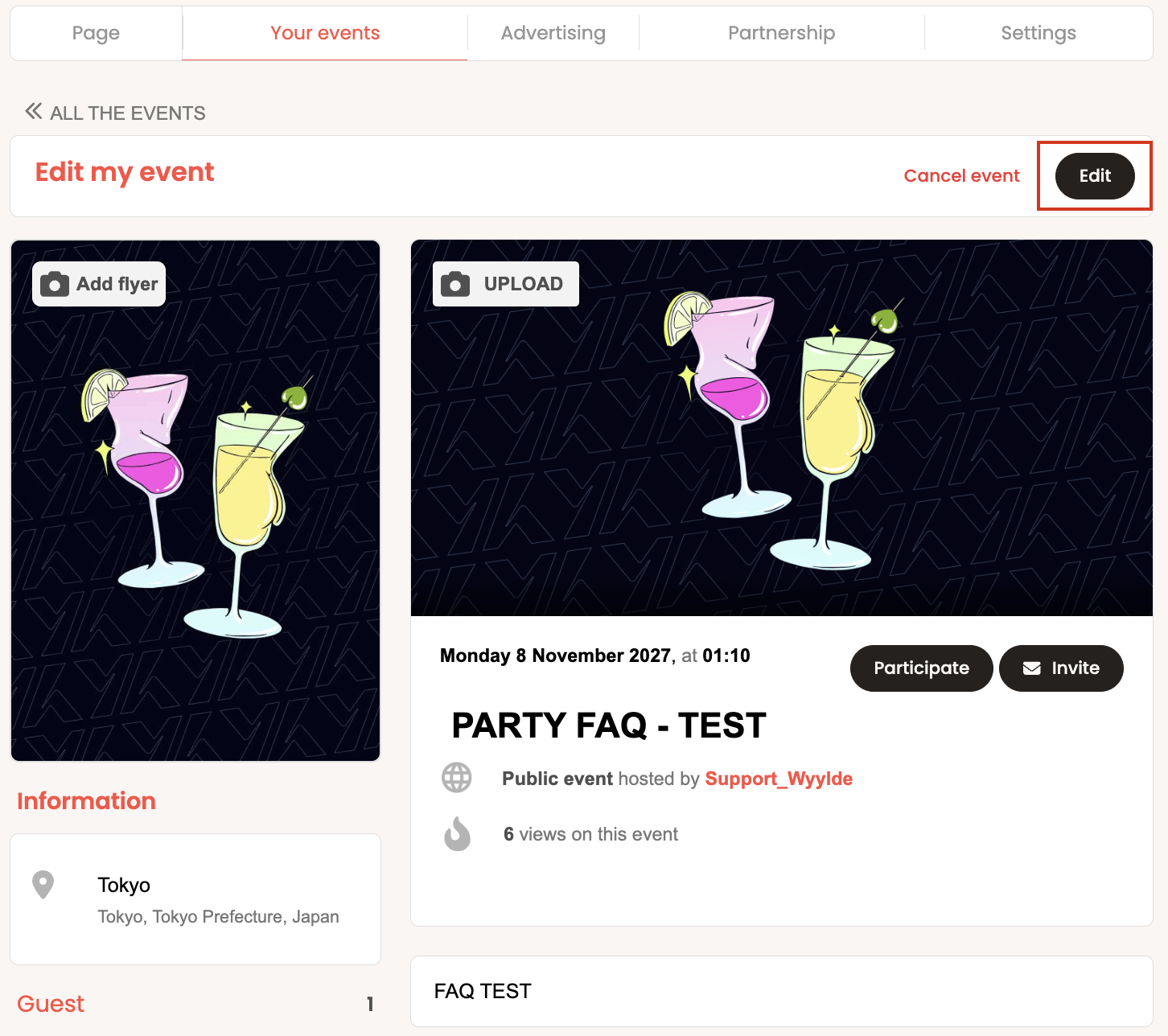The height and width of the screenshot is (1036, 1168).
Task: Click the event cover banner image
Action: click(x=782, y=428)
